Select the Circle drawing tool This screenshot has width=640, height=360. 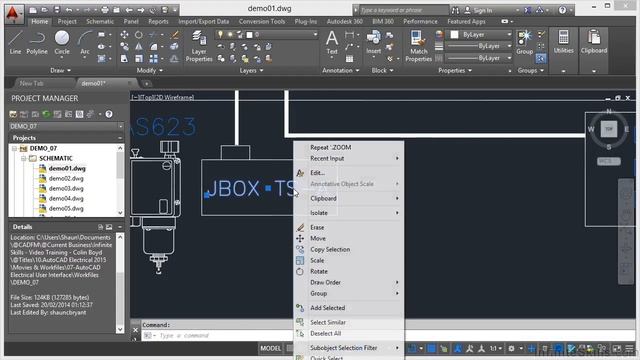[x=62, y=42]
